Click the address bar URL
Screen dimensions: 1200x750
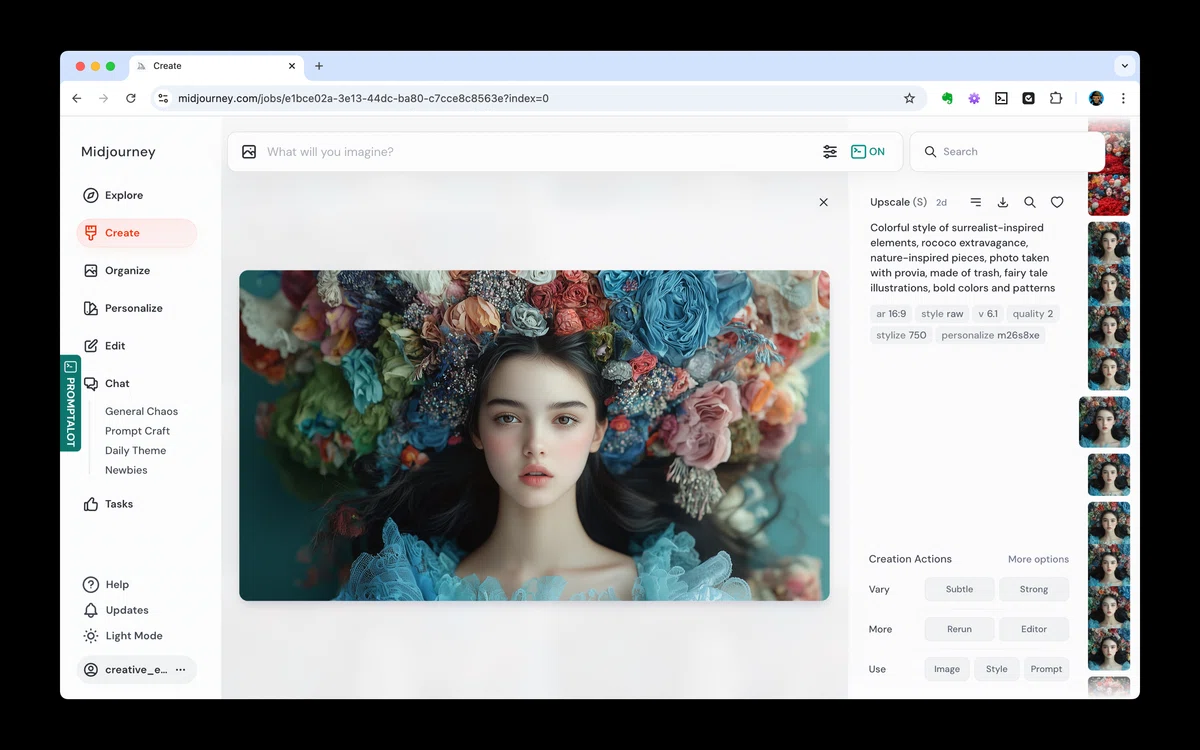coord(363,98)
